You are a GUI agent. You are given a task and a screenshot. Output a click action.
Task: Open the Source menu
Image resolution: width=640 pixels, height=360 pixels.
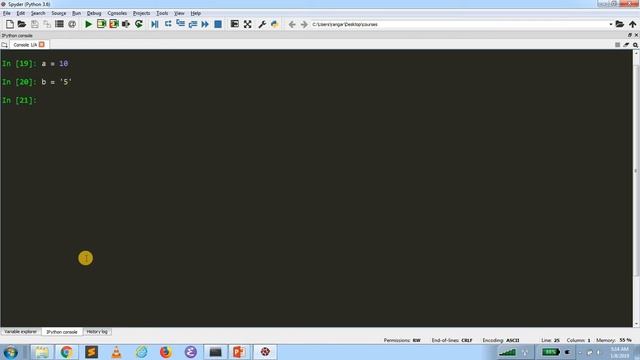tap(58, 13)
